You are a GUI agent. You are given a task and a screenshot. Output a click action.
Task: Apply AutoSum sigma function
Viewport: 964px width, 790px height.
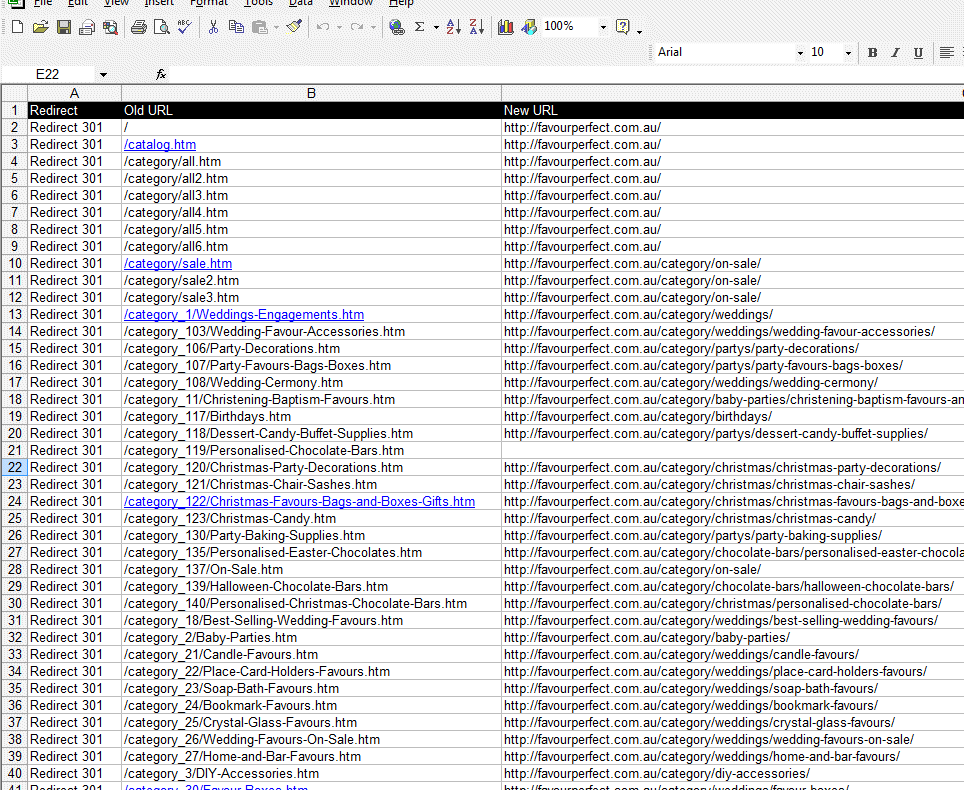420,27
